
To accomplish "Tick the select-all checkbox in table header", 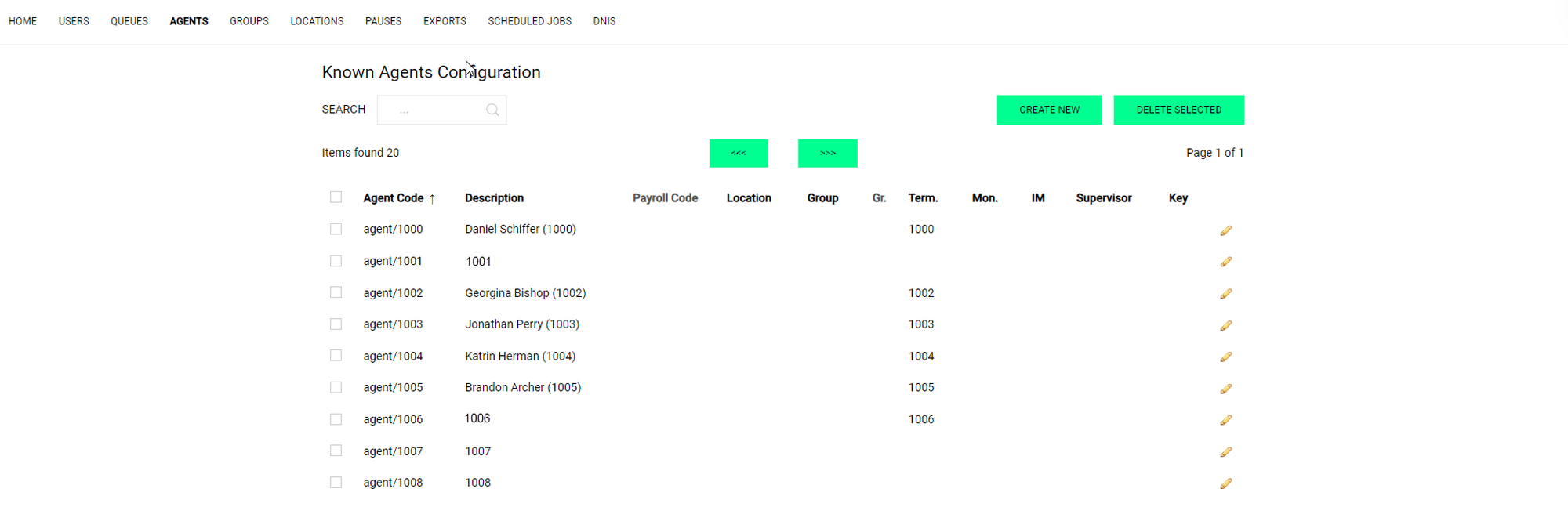I will click(x=336, y=197).
